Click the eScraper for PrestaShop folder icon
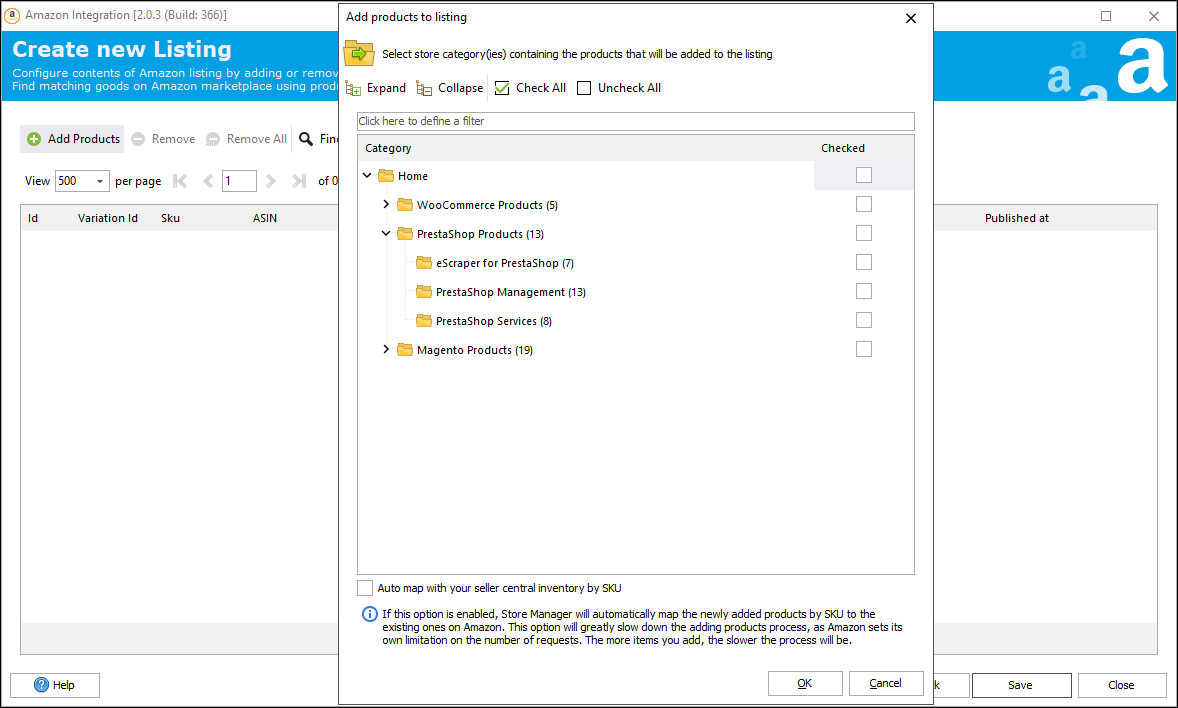This screenshot has height=708, width=1178. pos(424,263)
